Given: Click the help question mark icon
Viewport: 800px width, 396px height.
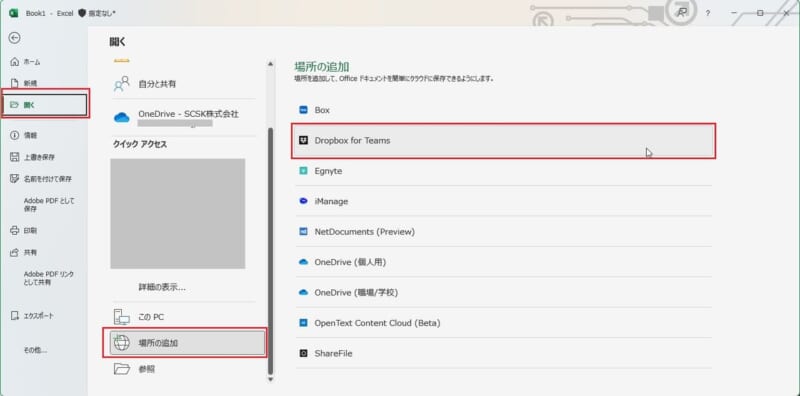Looking at the screenshot, I should click(708, 13).
